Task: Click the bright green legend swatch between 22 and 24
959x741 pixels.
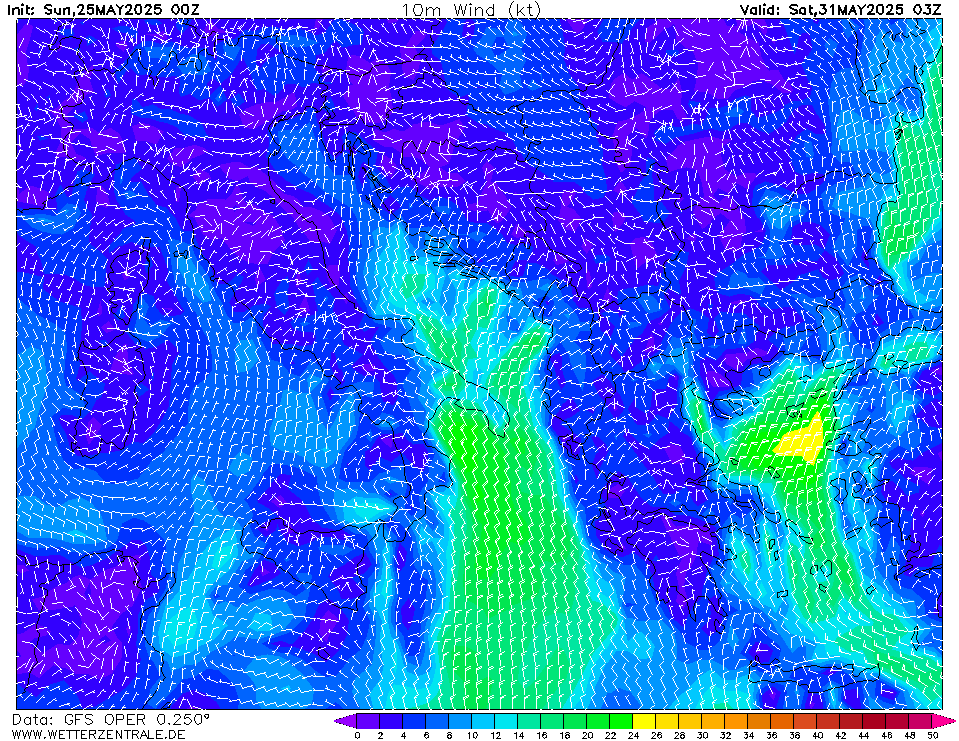Action: pyautogui.click(x=621, y=721)
